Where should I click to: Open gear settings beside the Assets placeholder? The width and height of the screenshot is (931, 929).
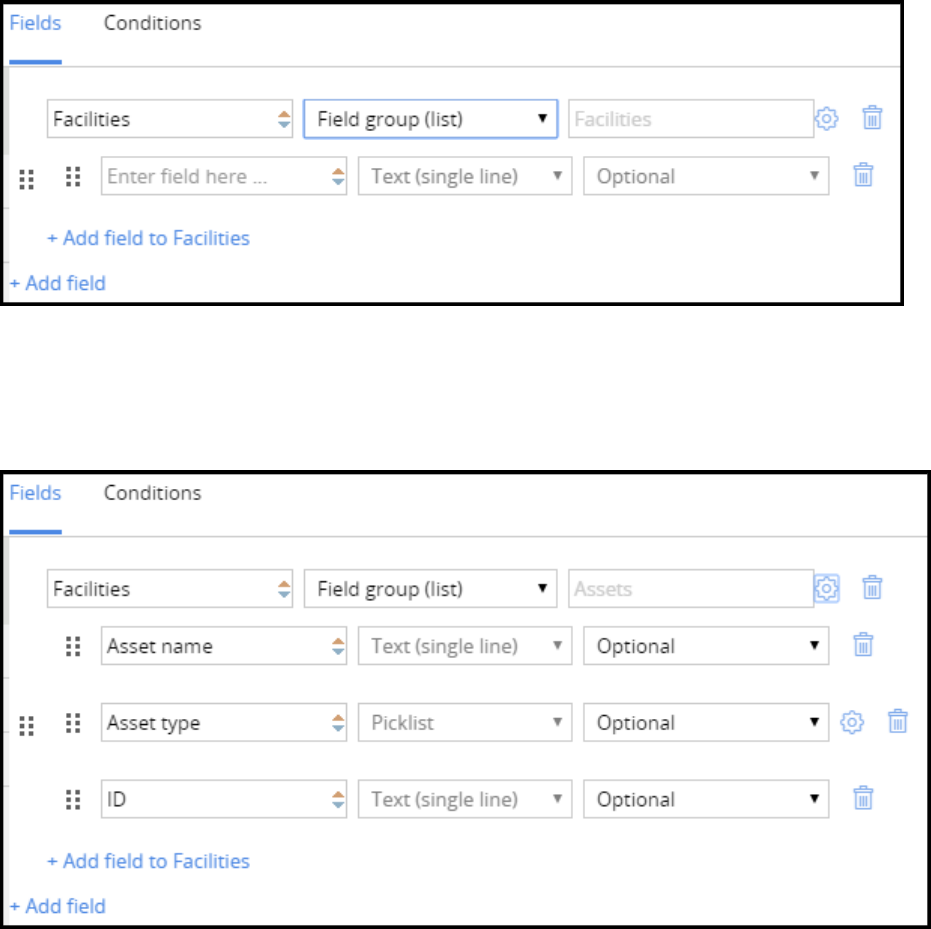(826, 589)
